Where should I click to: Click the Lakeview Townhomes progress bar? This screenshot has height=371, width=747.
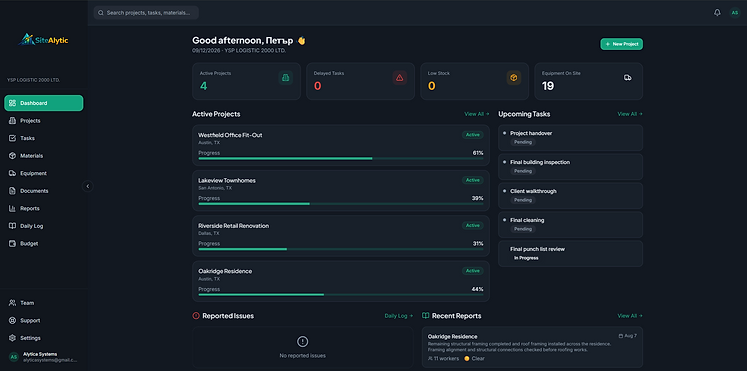coord(341,204)
